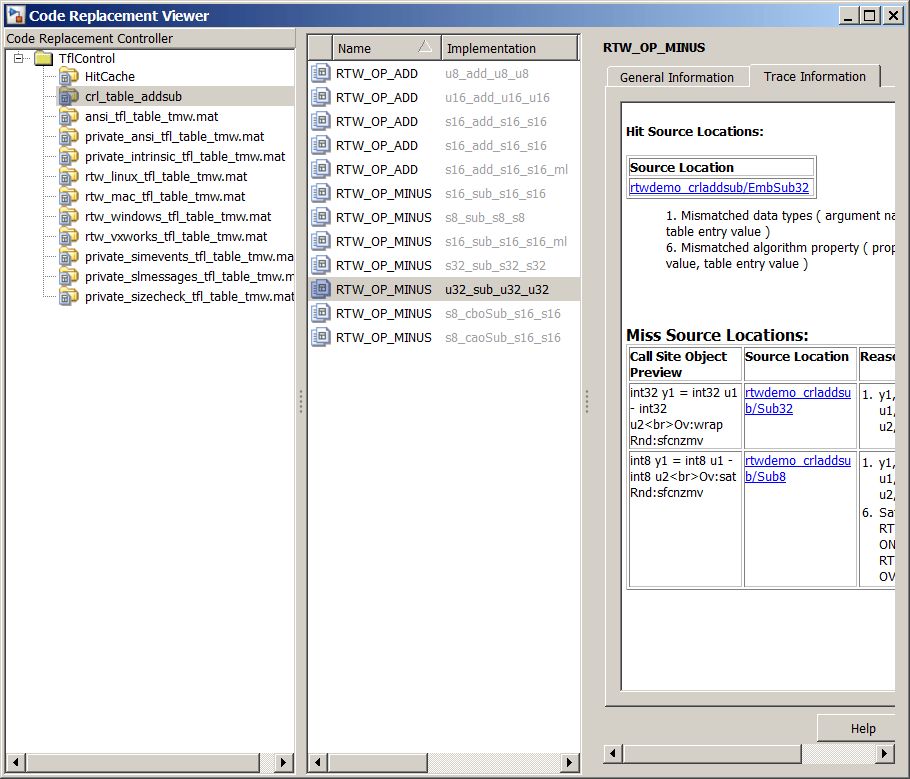Select ansi_tfl_table_tmw.mat in tree
Screen dimensions: 910x779
[151, 117]
